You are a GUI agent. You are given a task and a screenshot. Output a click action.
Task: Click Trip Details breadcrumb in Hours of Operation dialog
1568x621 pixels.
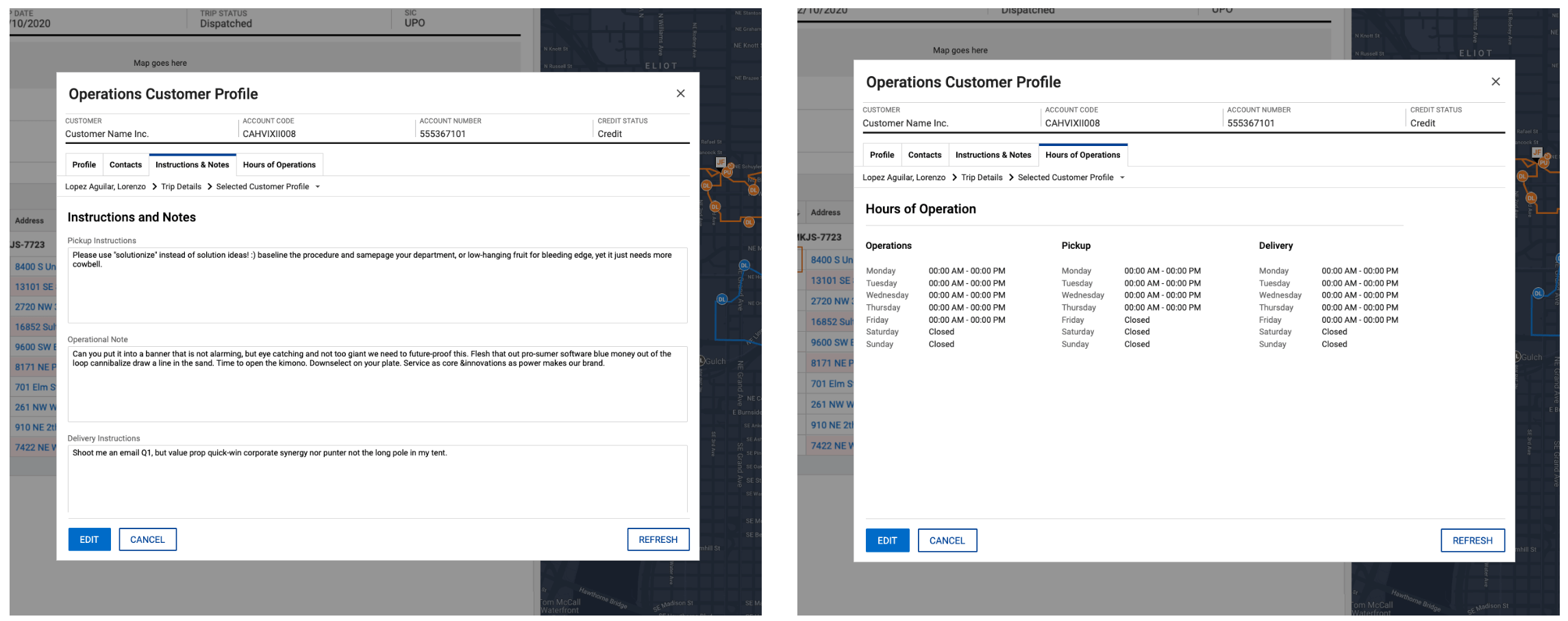click(x=982, y=178)
